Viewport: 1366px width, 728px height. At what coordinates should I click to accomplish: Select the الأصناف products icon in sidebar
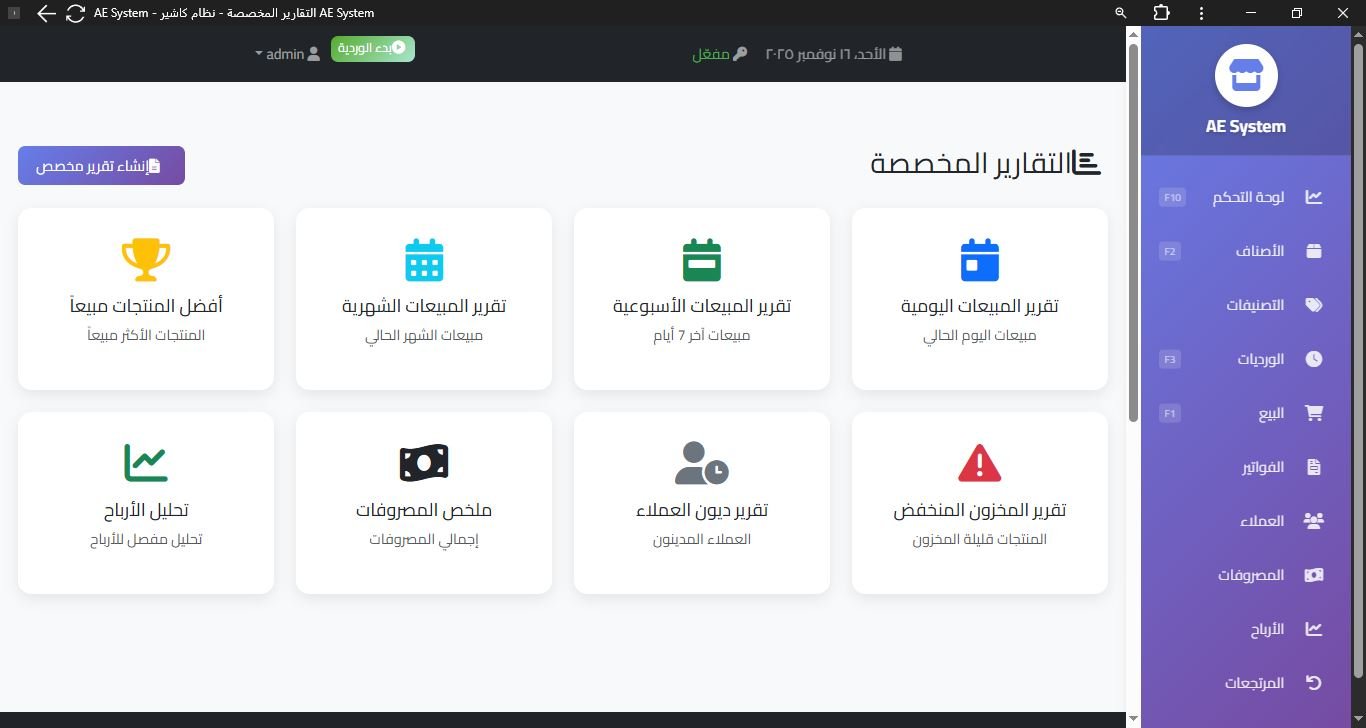[1314, 251]
